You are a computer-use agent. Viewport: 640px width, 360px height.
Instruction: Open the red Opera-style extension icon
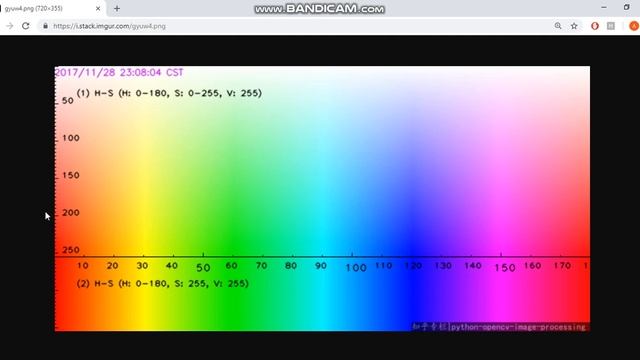coord(595,26)
